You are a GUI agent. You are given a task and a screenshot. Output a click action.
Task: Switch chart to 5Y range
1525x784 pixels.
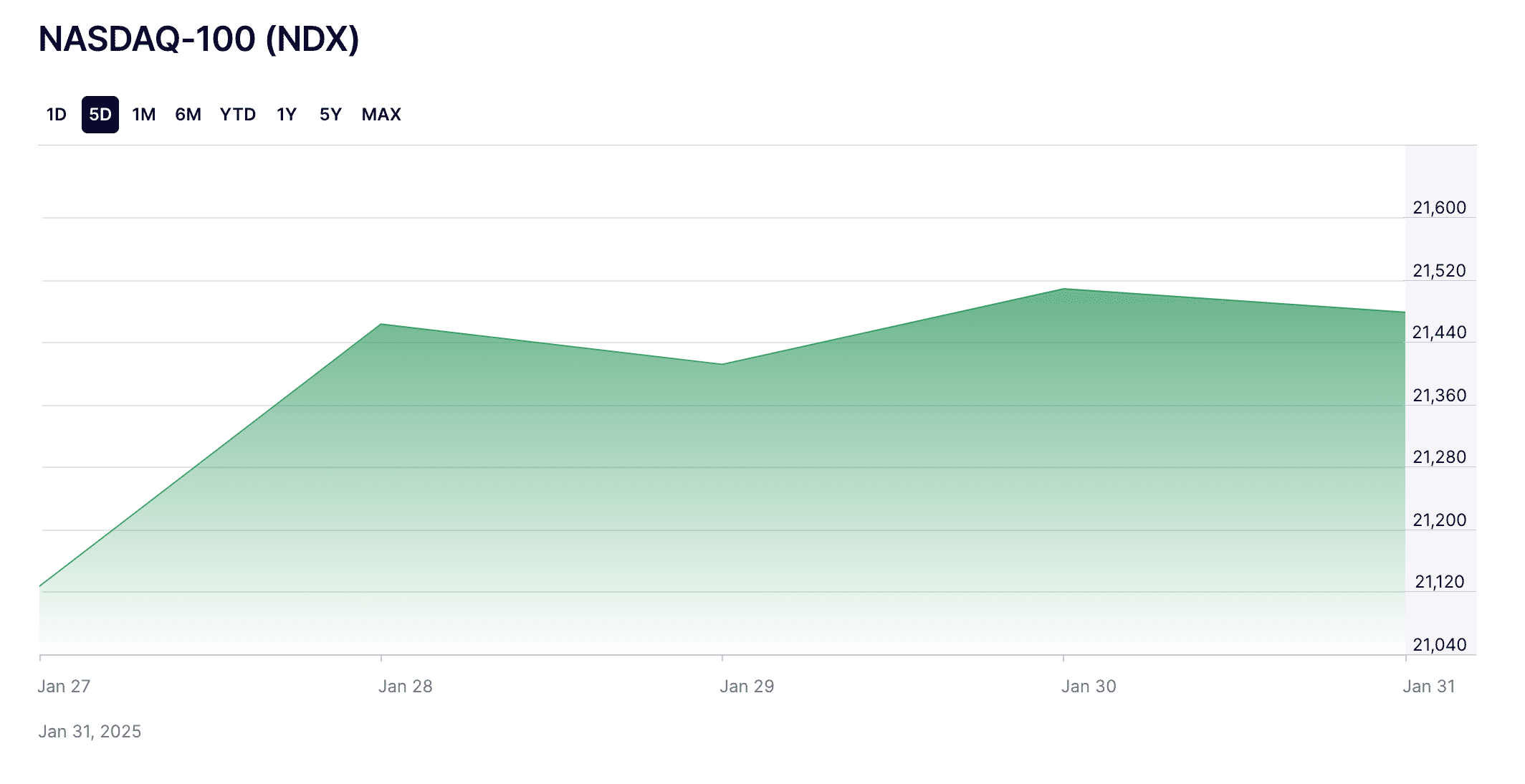(x=330, y=115)
